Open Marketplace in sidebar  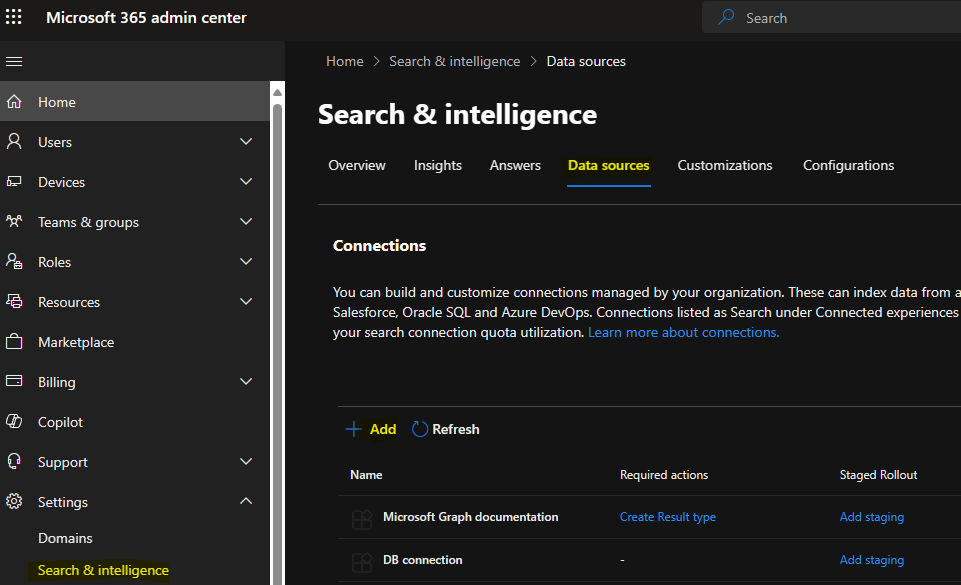(76, 342)
